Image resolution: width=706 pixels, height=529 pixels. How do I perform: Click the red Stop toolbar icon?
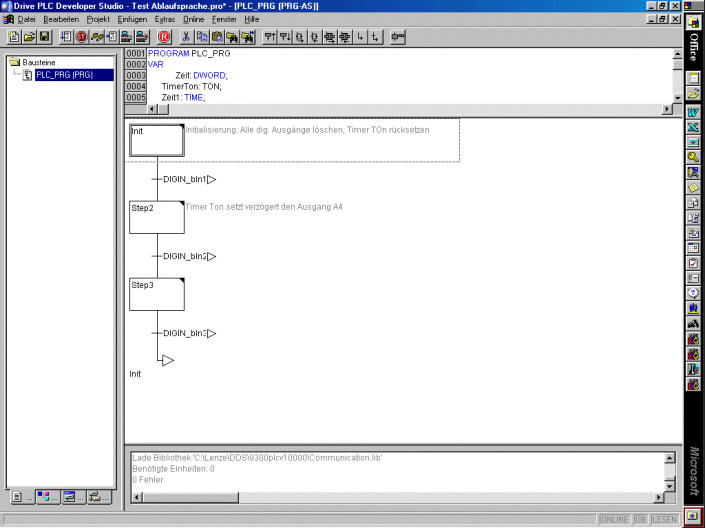click(81, 37)
